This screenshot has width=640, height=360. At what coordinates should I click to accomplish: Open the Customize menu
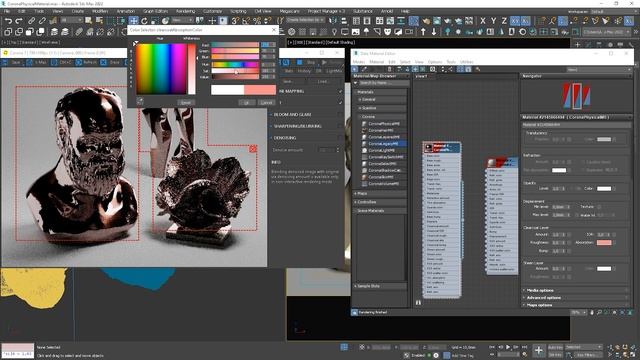click(x=213, y=11)
